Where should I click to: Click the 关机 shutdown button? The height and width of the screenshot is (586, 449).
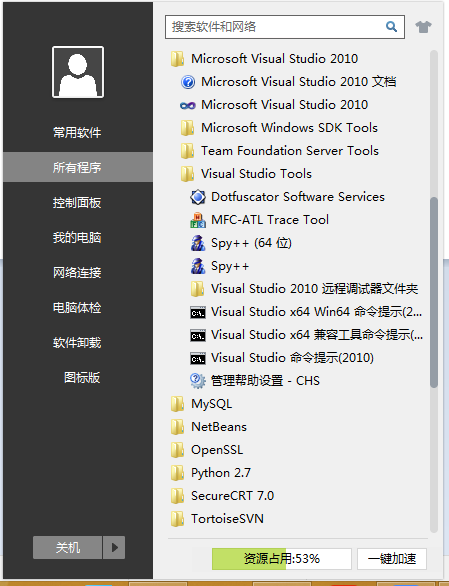68,548
